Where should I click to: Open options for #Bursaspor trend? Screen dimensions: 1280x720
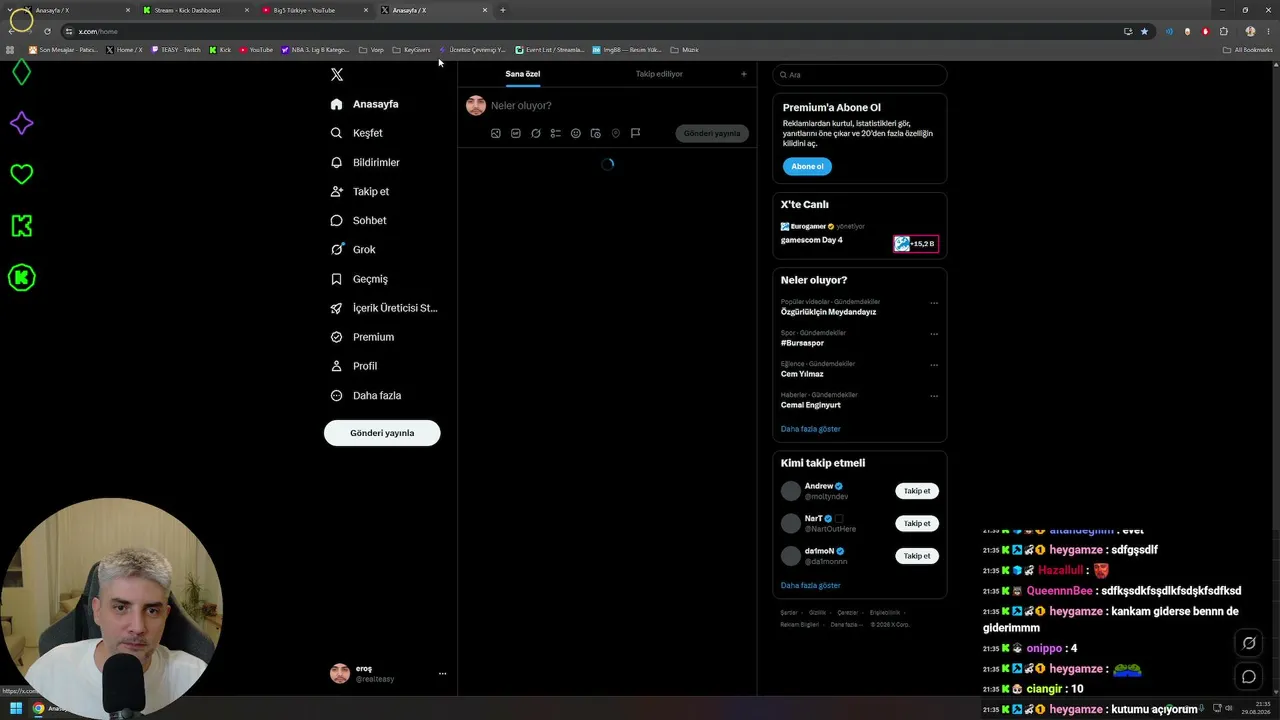coord(934,334)
